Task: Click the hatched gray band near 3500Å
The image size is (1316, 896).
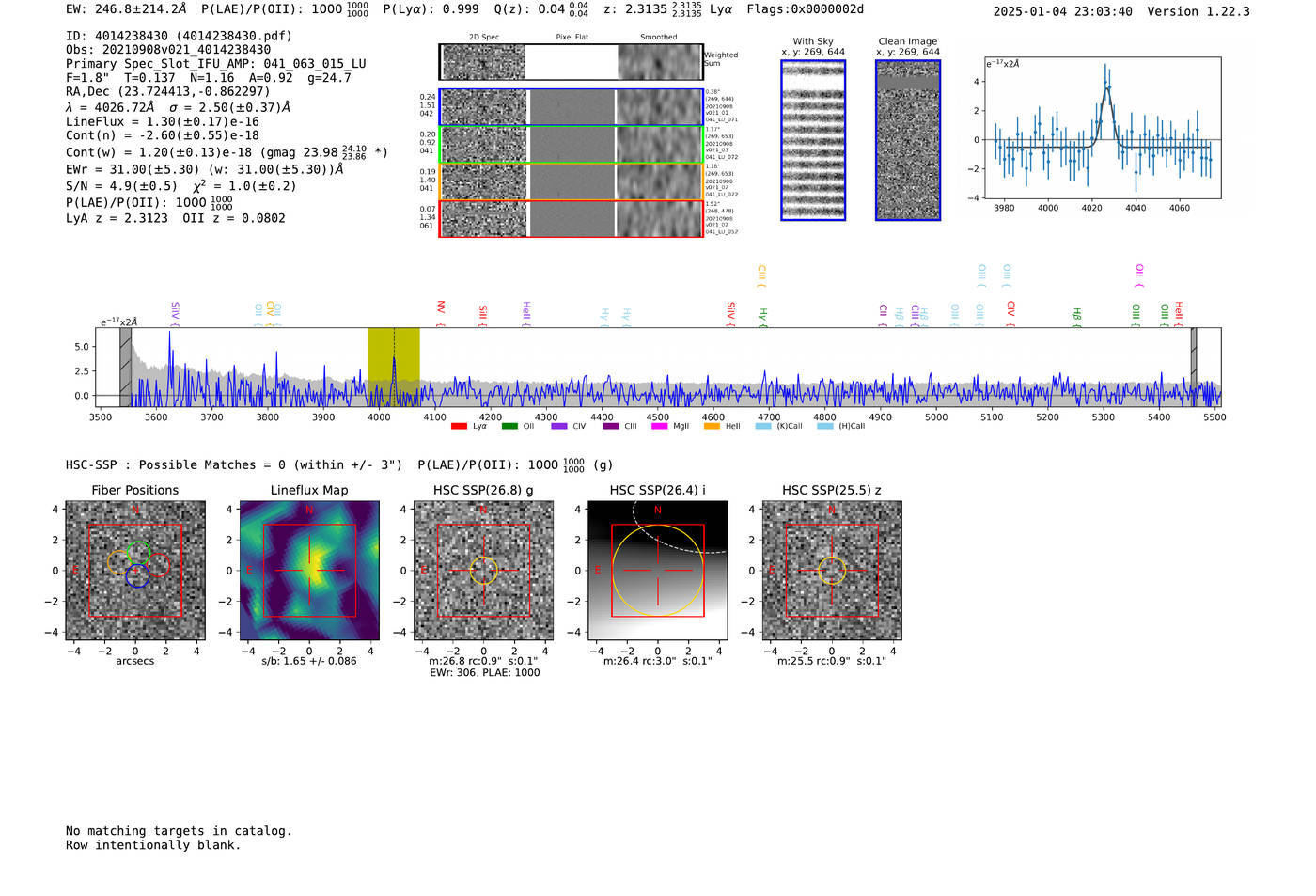Action: 125,368
